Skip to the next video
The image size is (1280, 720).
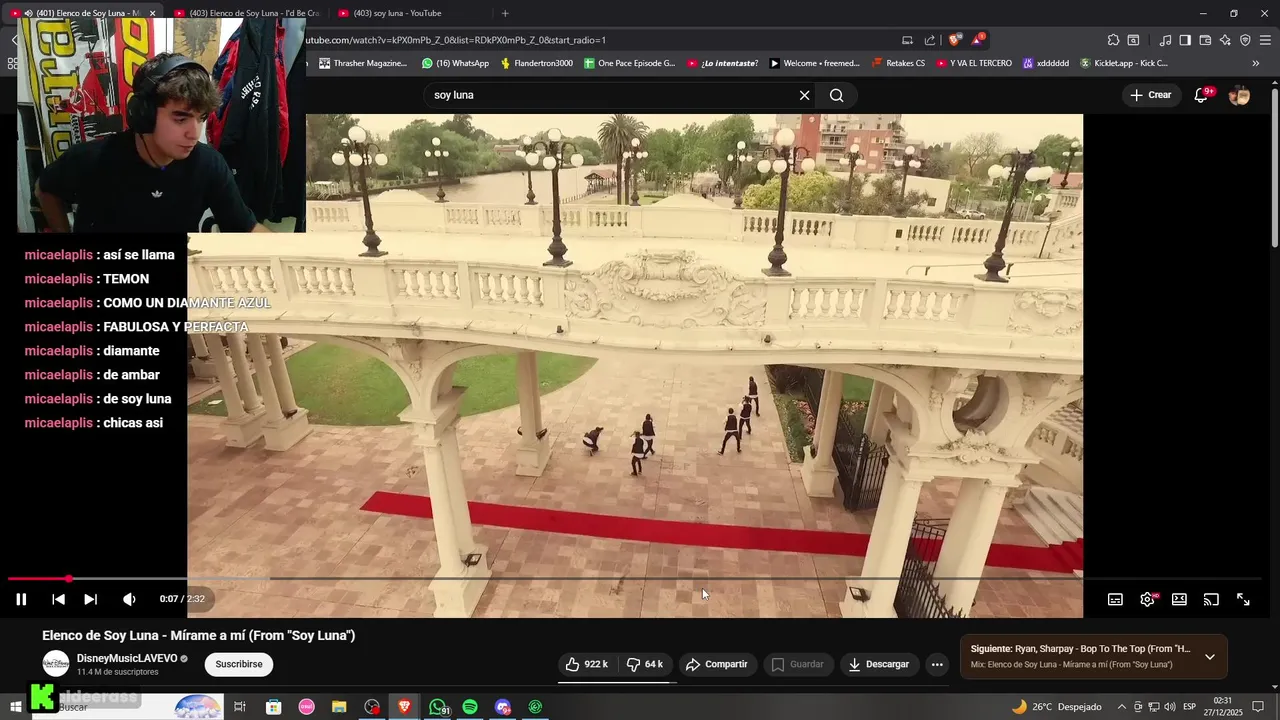click(90, 599)
